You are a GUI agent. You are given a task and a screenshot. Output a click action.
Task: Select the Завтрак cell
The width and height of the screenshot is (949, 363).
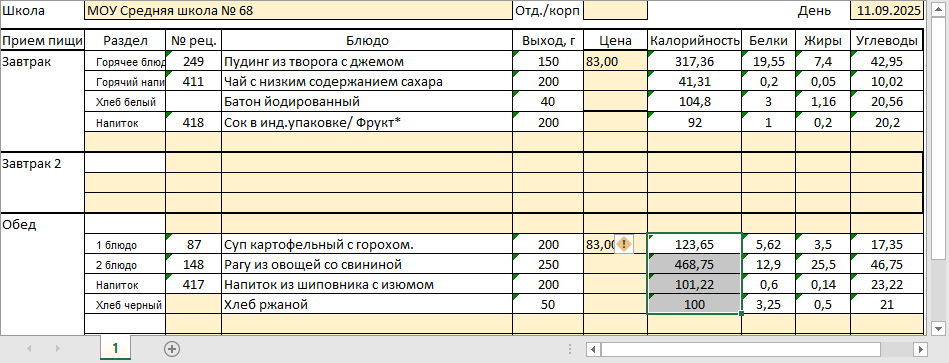[x=42, y=61]
